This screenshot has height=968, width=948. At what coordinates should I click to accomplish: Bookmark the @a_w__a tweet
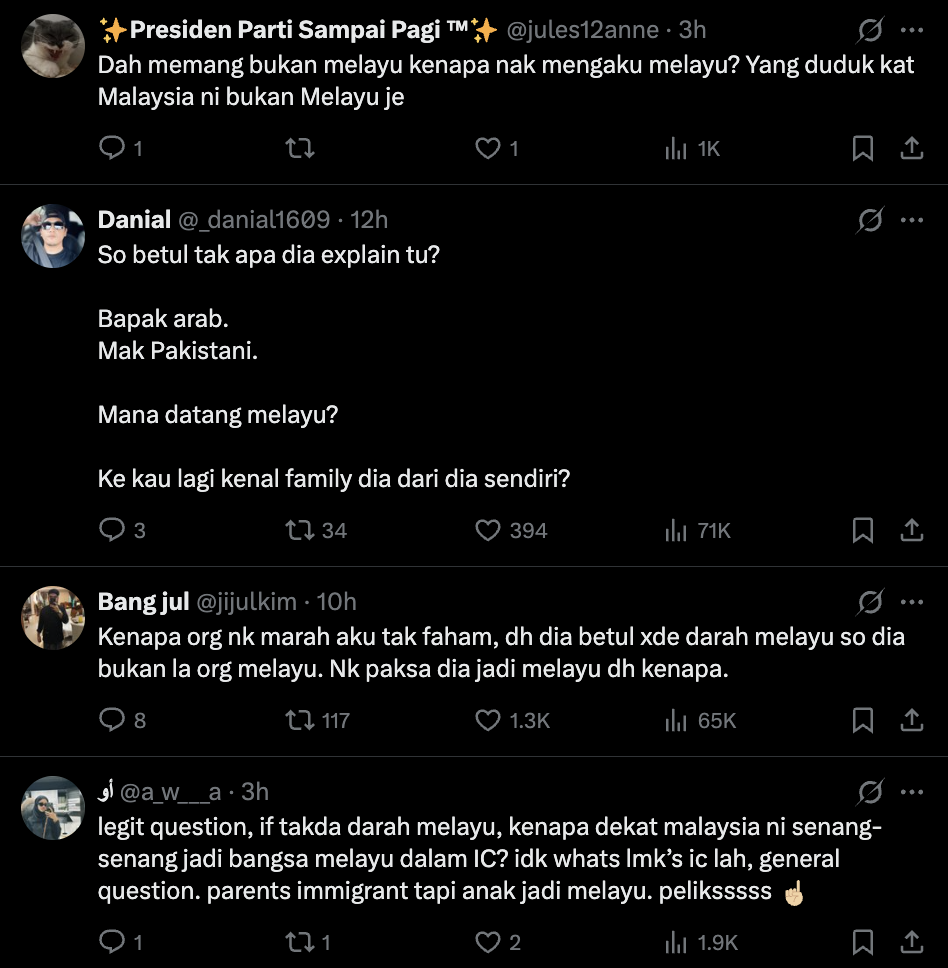[862, 941]
